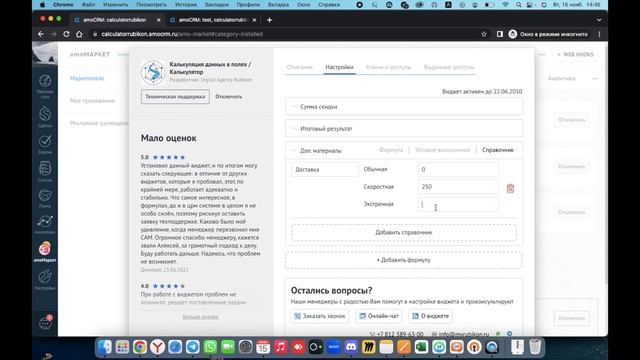640x360 pixels.
Task: Click the browser address bar URL
Action: (182, 34)
